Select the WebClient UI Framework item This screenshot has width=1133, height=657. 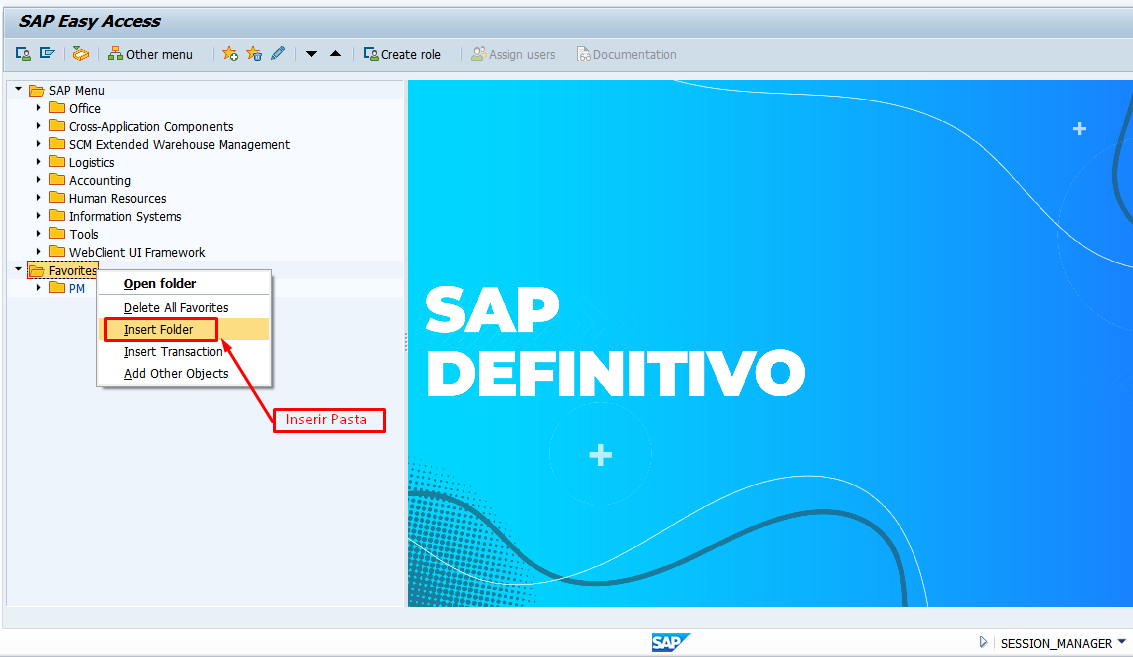137,252
